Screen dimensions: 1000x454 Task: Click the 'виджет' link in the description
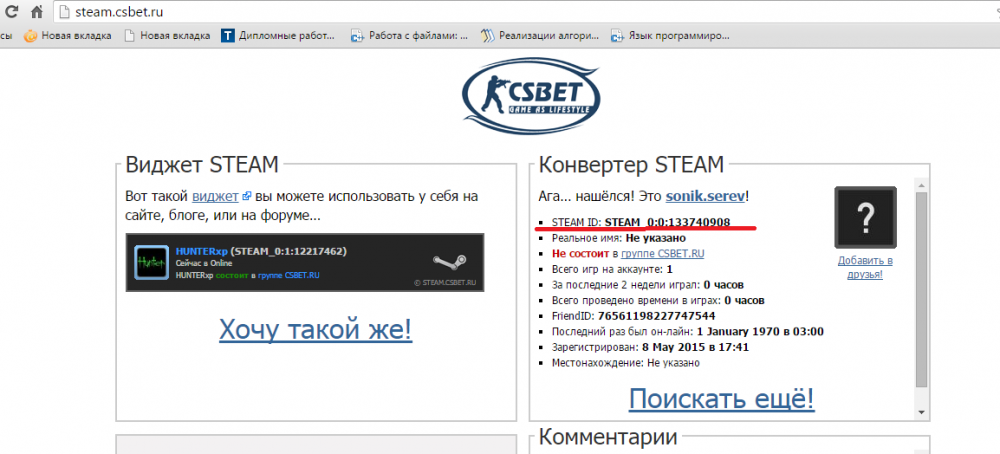click(x=215, y=195)
